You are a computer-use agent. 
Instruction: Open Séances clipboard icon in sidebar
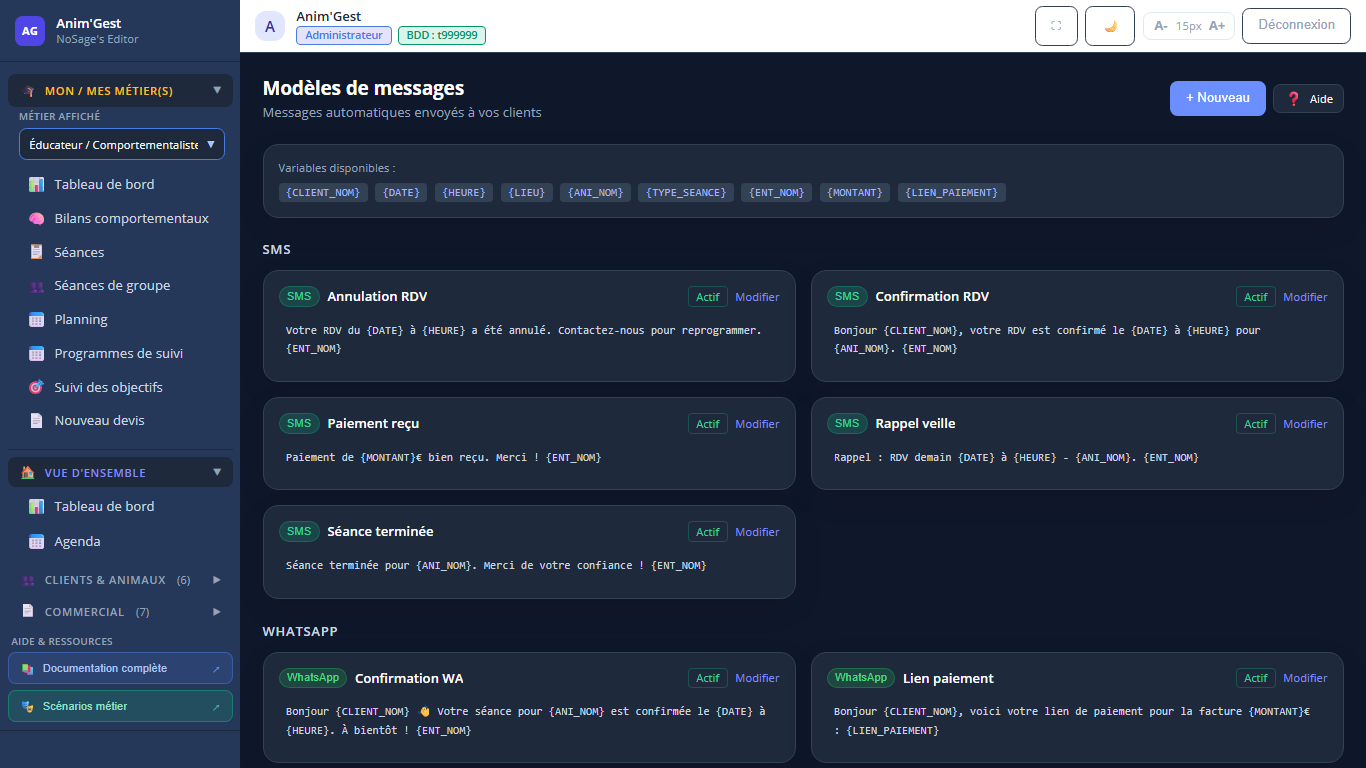click(x=36, y=252)
